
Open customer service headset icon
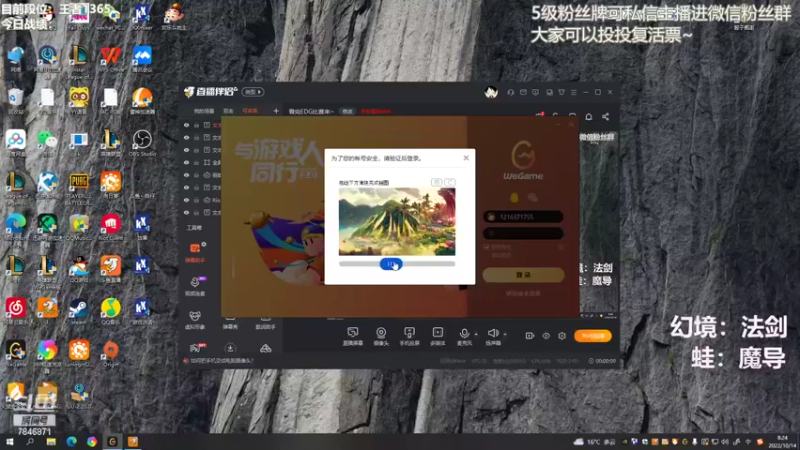pyautogui.click(x=511, y=92)
